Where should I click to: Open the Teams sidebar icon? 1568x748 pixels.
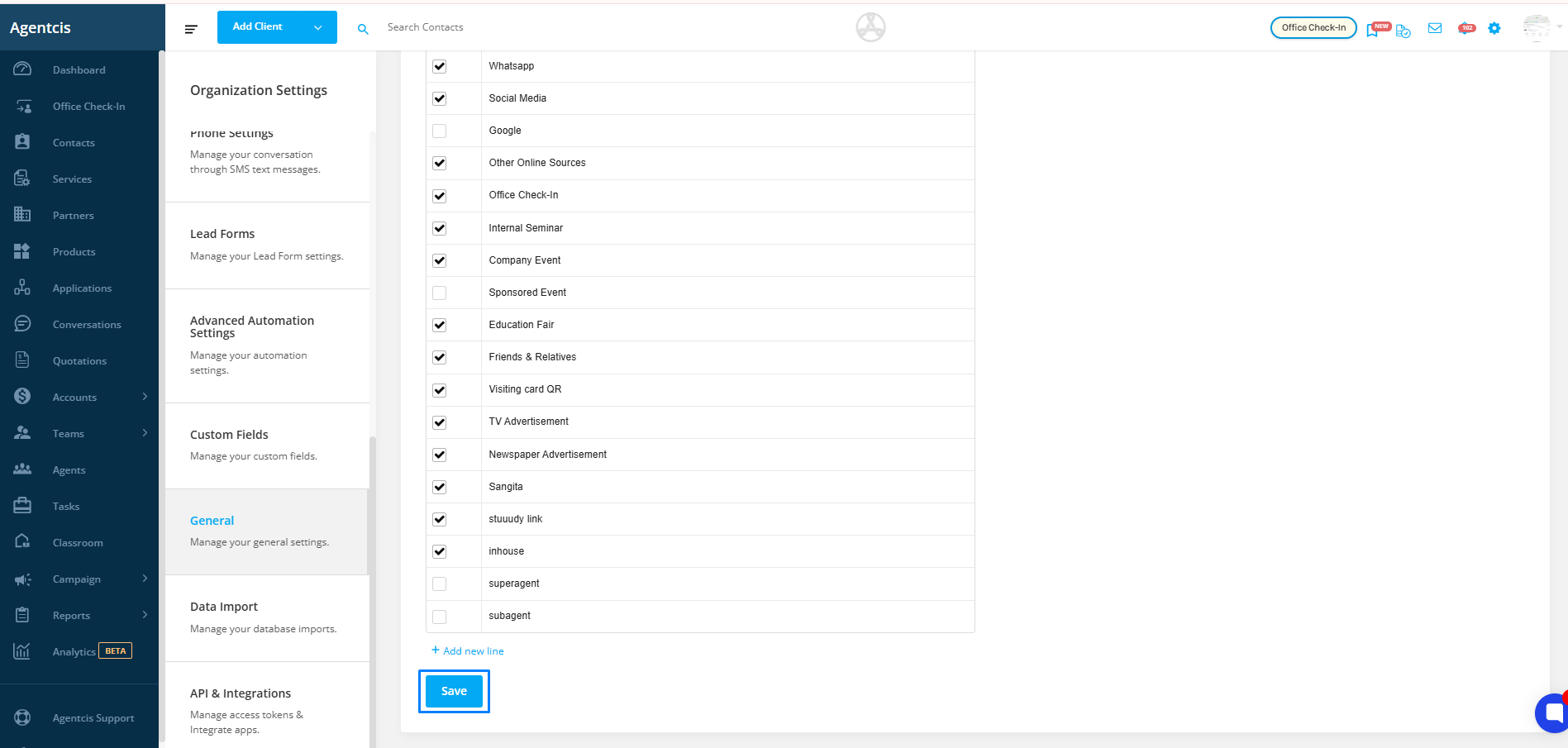pos(22,433)
